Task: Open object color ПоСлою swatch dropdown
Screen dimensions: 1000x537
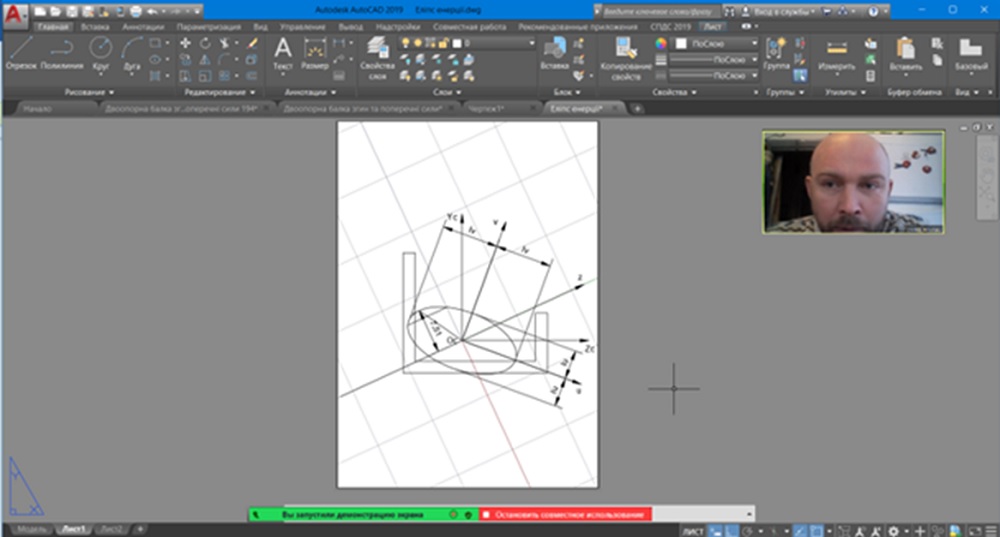Action: pyautogui.click(x=716, y=43)
